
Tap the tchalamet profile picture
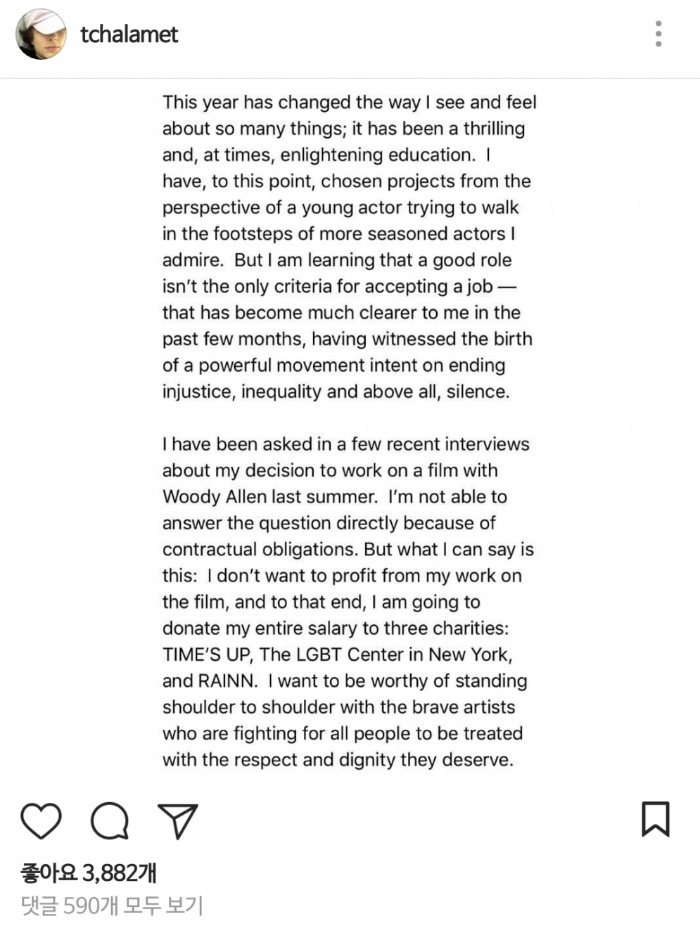(x=41, y=34)
